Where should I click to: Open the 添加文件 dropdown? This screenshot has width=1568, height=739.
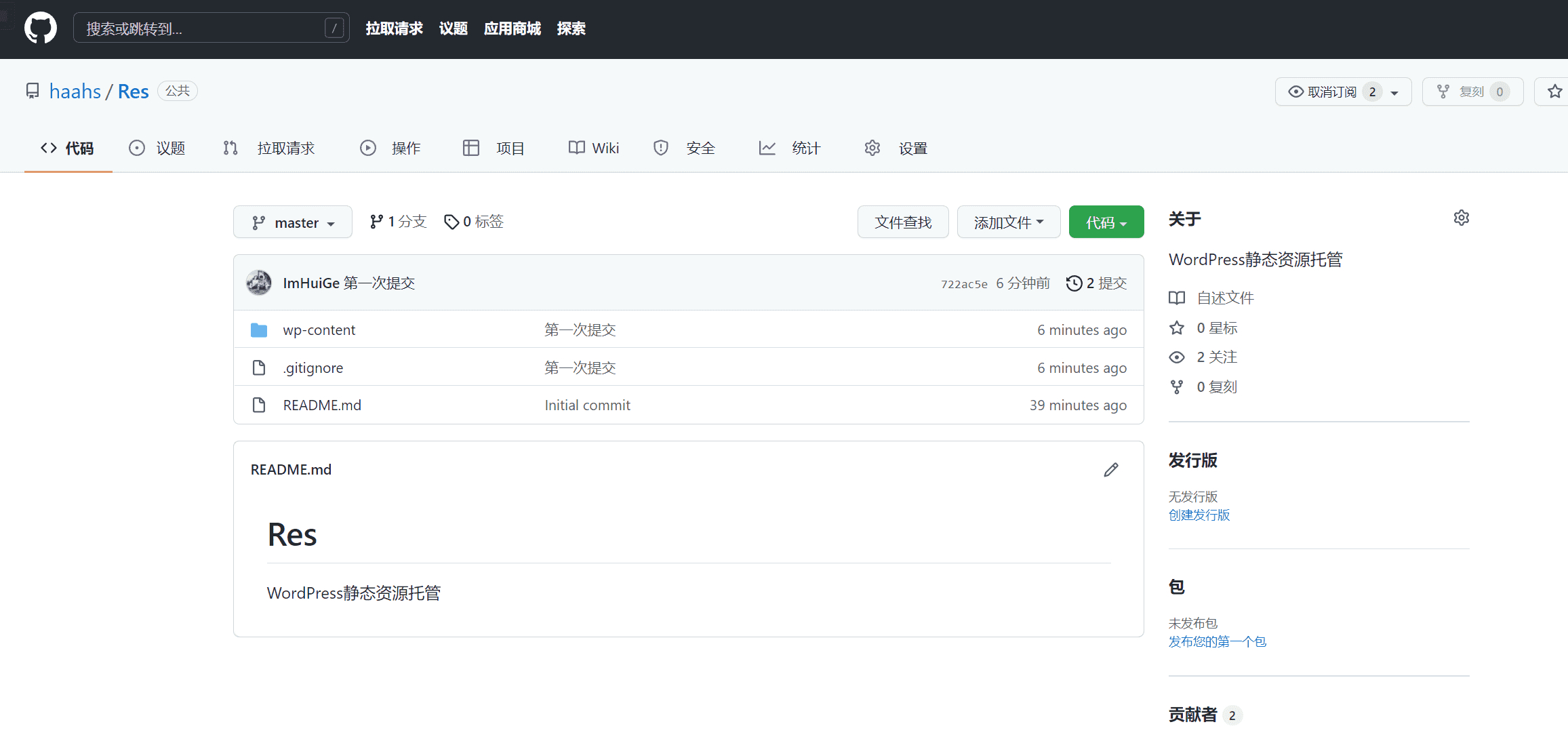pyautogui.click(x=1008, y=222)
